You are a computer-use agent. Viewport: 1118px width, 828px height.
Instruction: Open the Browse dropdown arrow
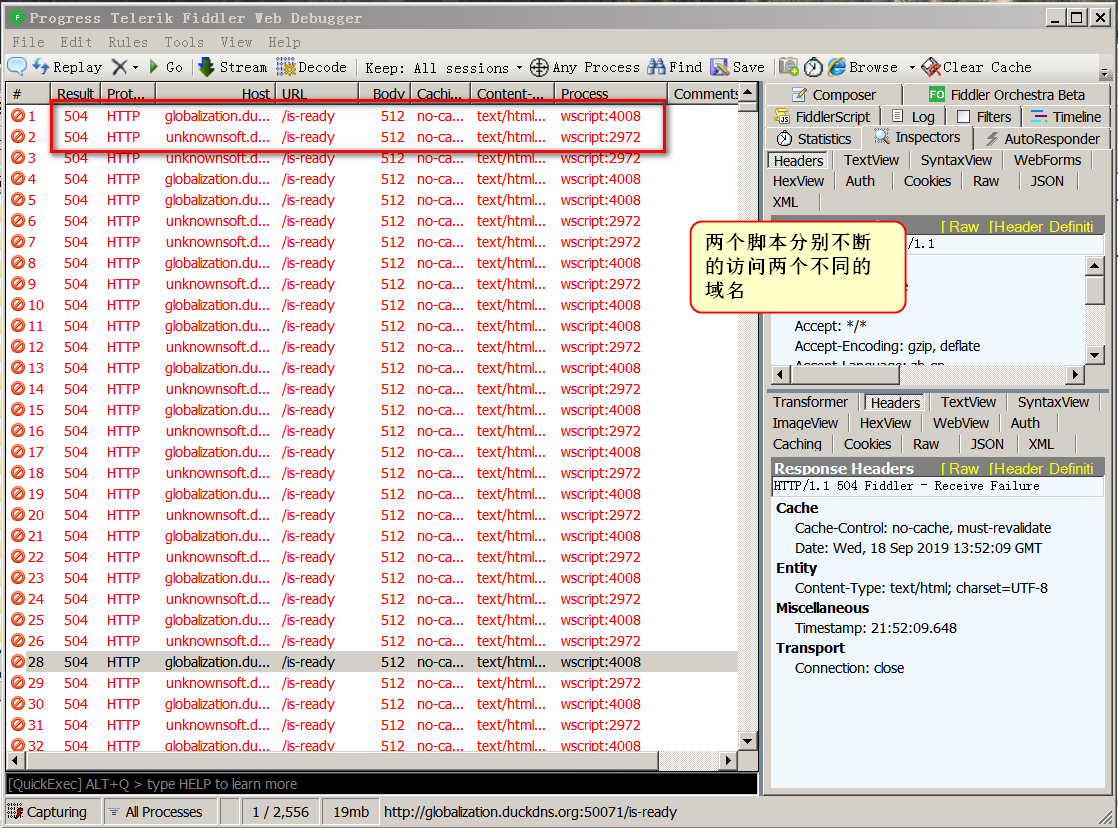click(912, 68)
